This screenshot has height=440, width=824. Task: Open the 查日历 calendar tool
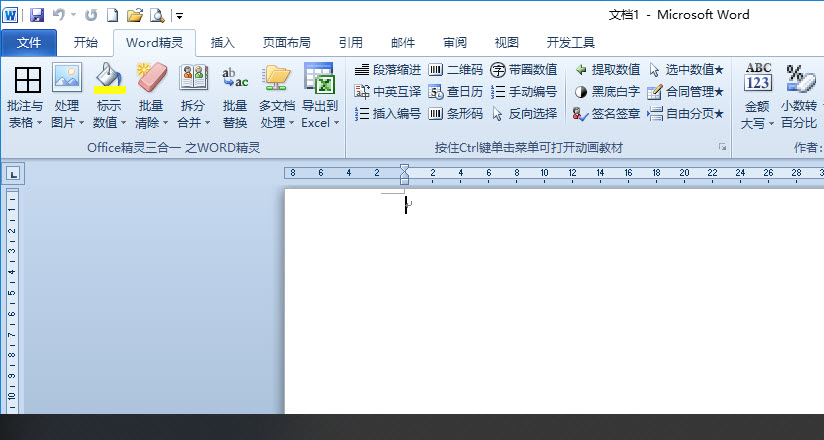(x=455, y=91)
